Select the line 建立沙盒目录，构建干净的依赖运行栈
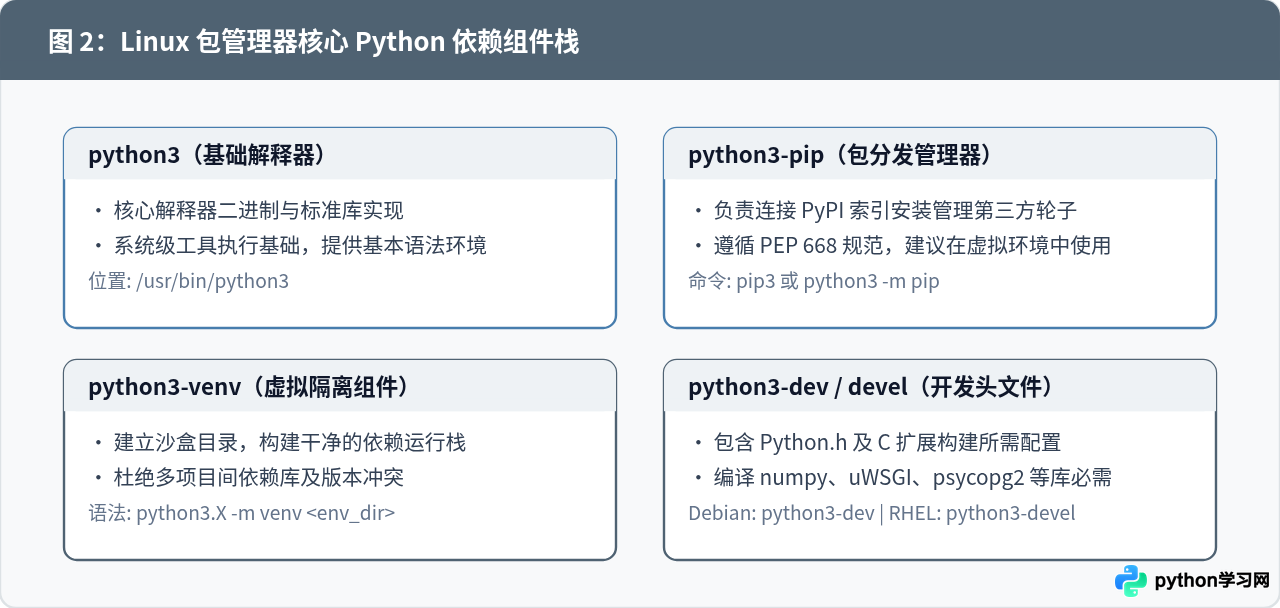Screen dimensions: 1280x608 pyautogui.click(x=290, y=443)
